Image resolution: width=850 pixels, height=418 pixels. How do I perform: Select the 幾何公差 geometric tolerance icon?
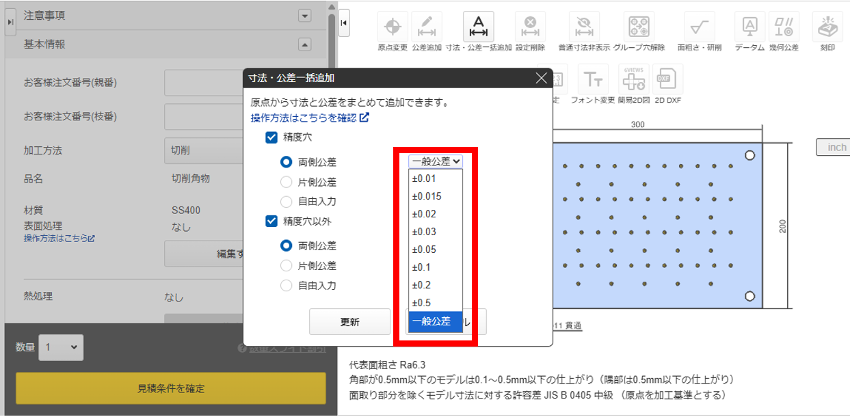[750, 27]
